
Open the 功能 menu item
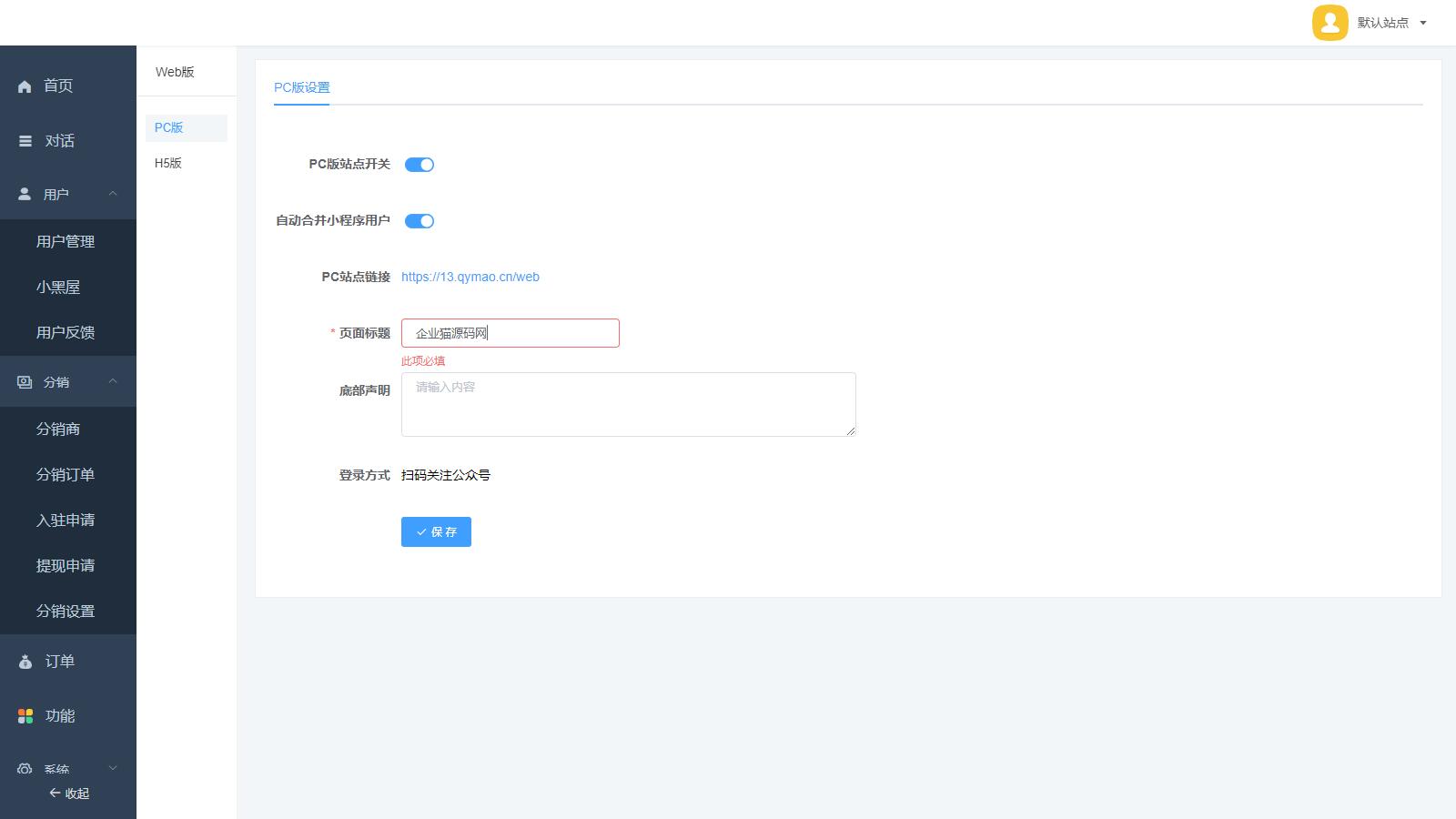click(68, 716)
